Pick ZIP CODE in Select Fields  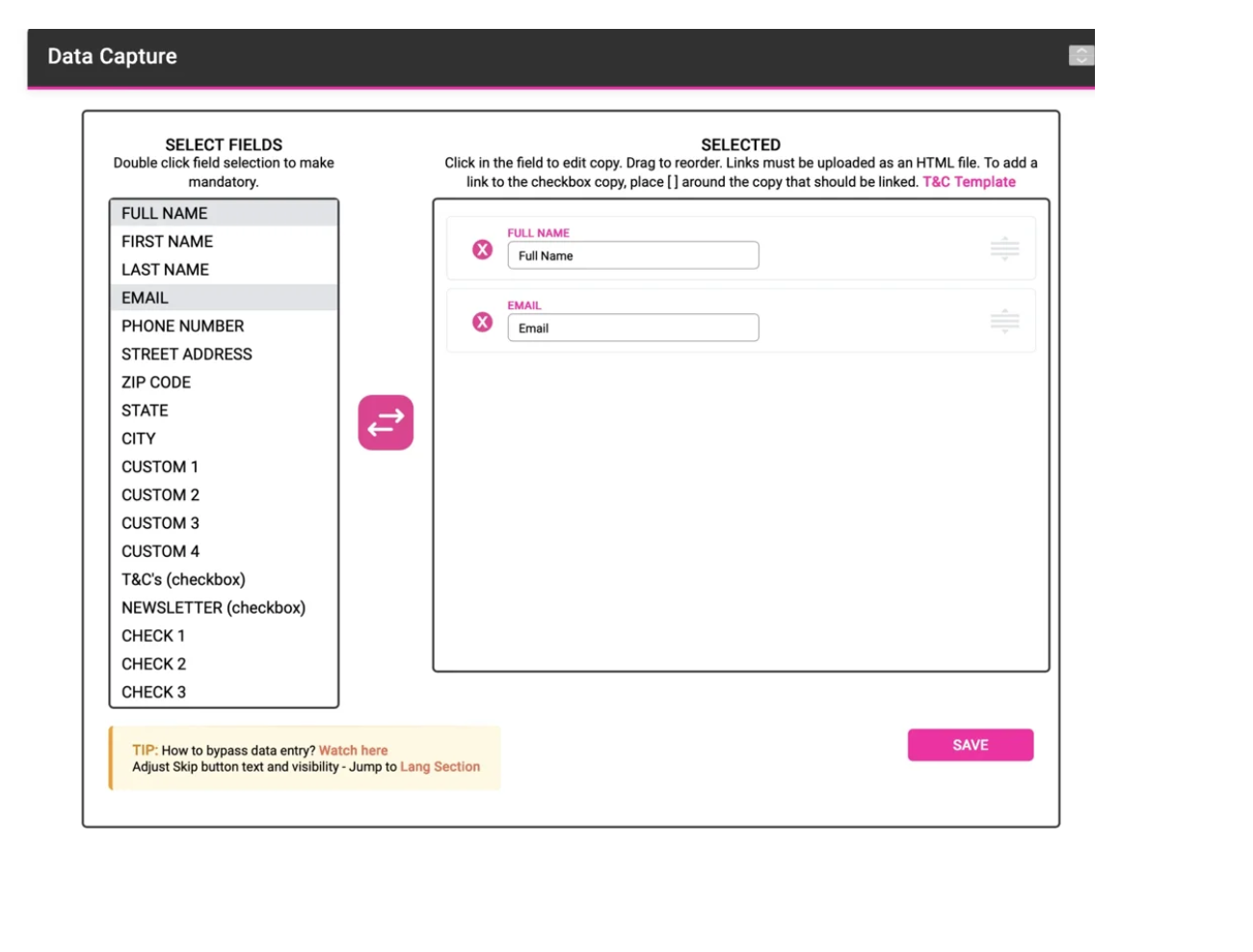tap(156, 383)
